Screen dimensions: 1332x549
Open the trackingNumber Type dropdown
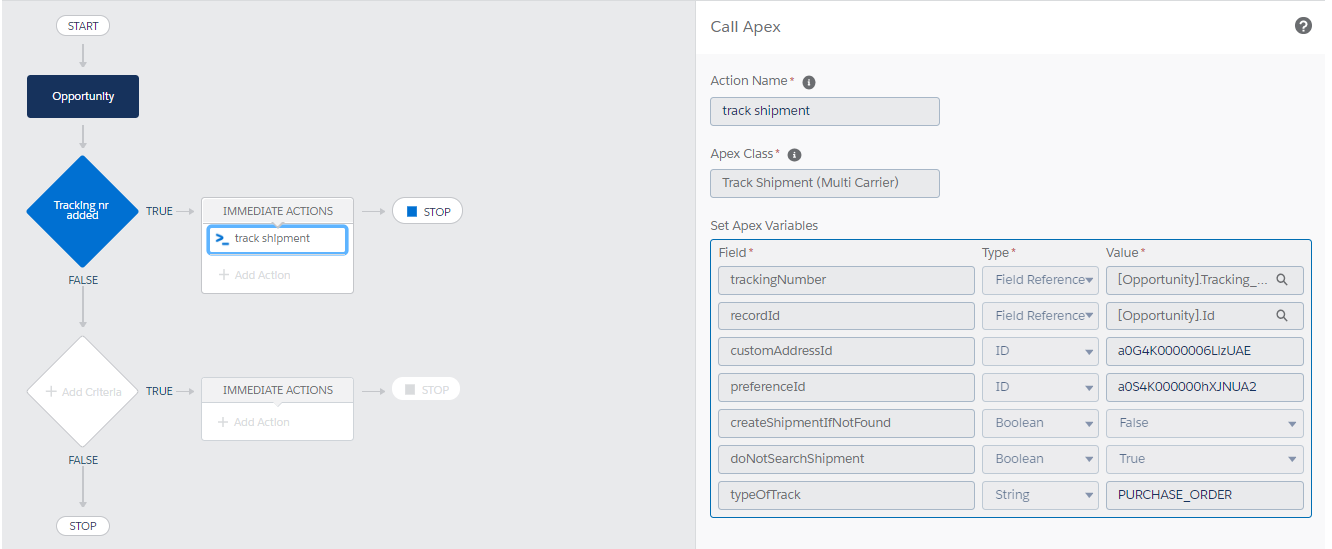(x=1040, y=280)
